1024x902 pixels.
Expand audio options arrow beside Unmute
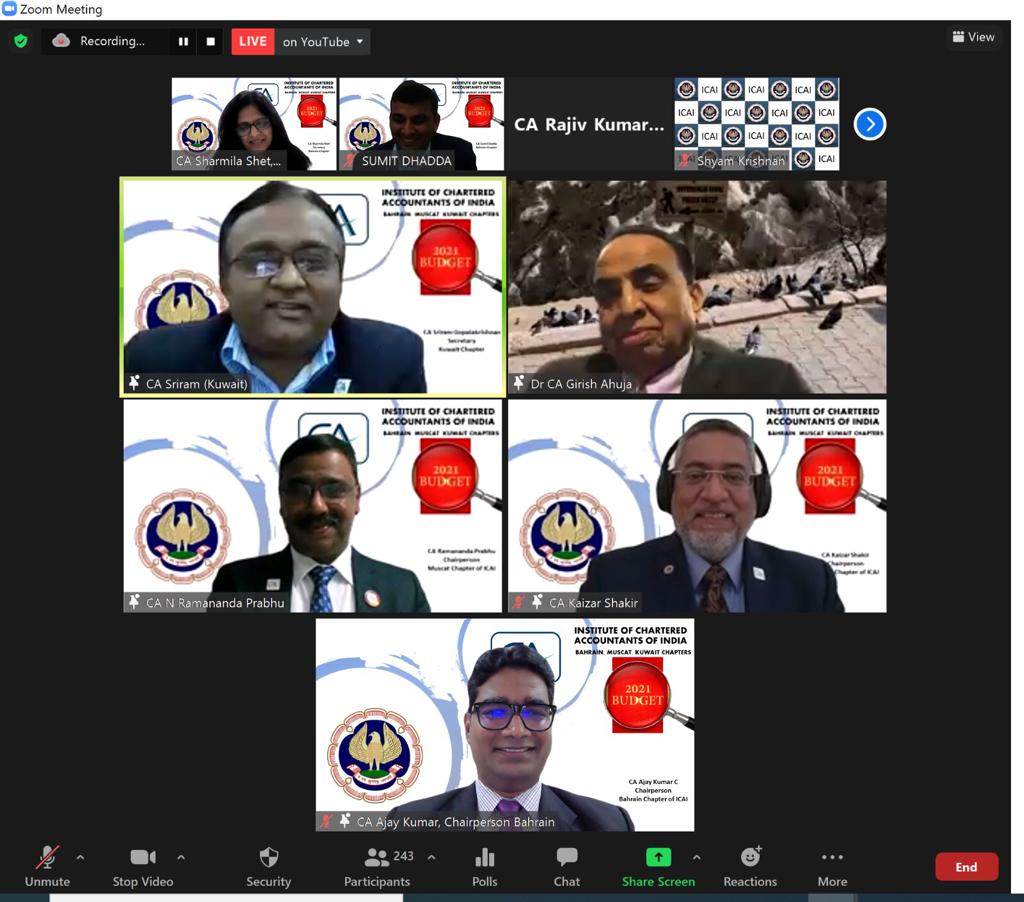click(x=80, y=857)
